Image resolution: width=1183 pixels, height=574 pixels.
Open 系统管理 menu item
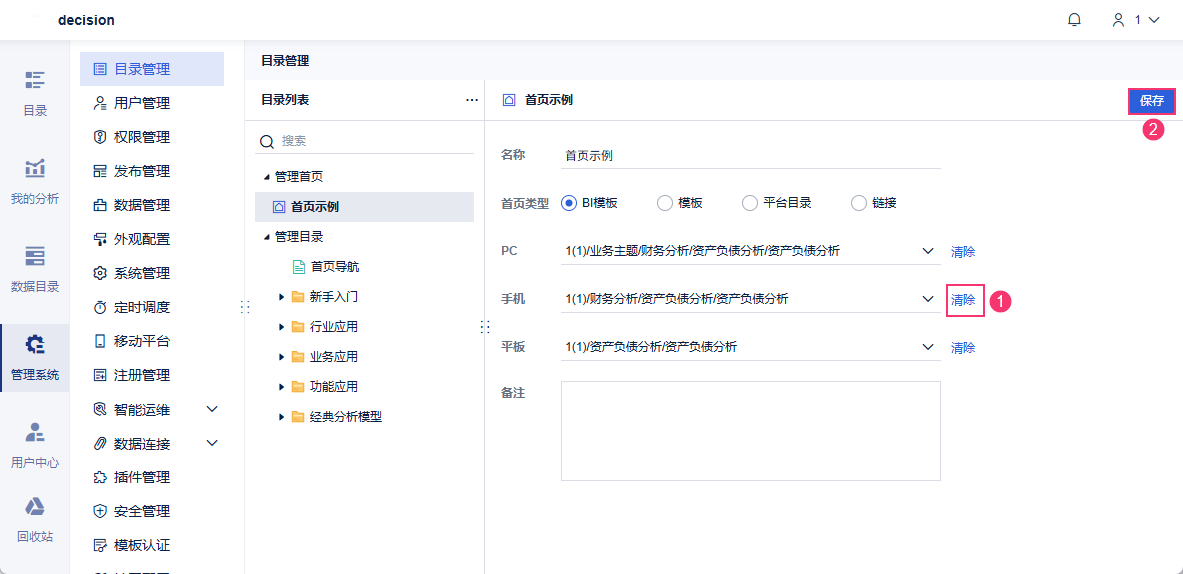141,273
